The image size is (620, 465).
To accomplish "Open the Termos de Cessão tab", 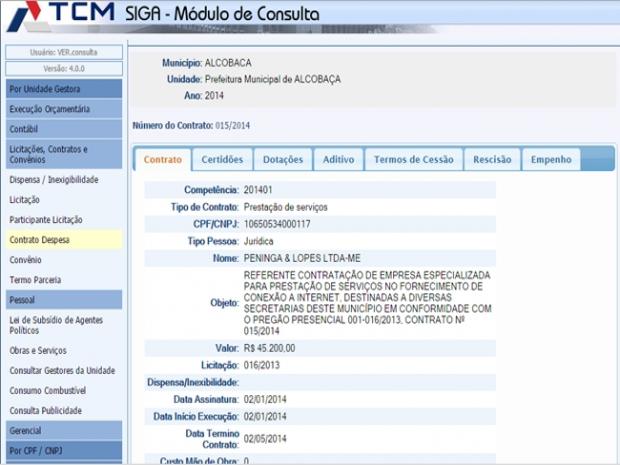I will pos(414,160).
